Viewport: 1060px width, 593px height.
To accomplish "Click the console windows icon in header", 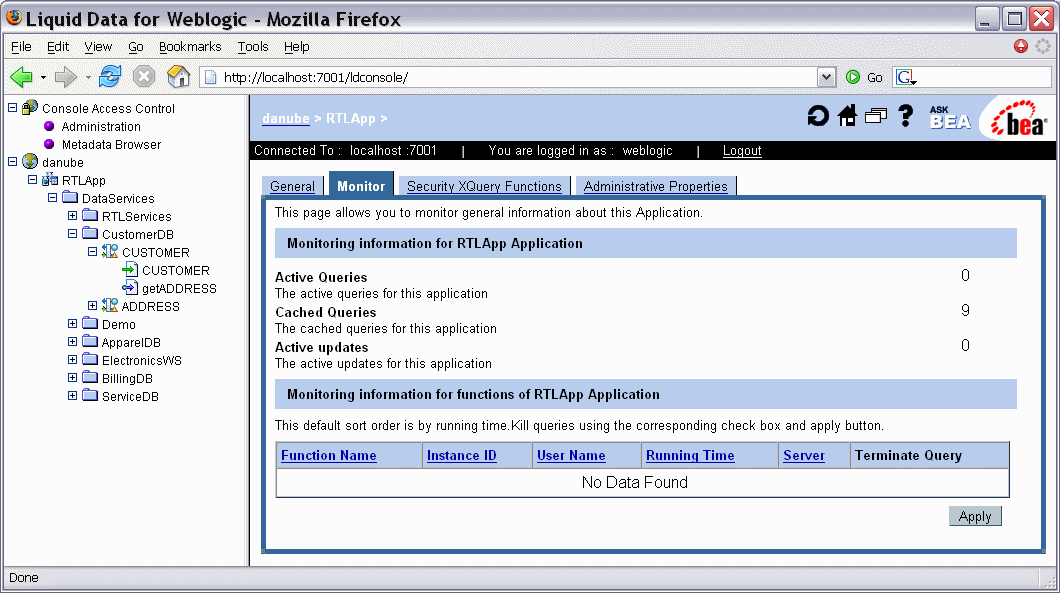I will 875,116.
